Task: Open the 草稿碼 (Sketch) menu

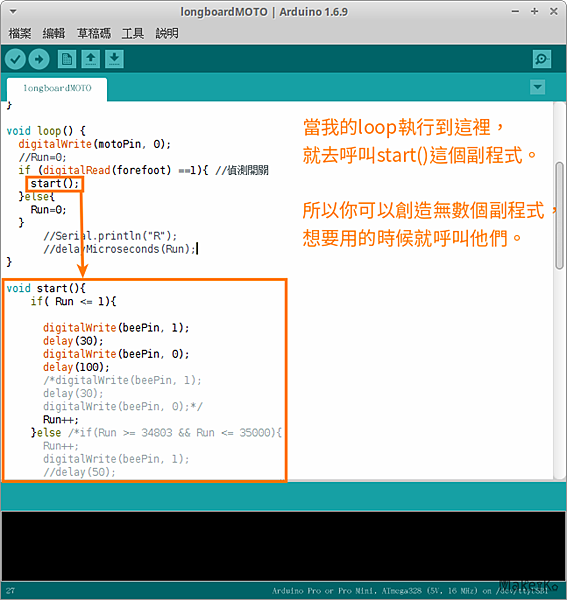Action: 93,34
